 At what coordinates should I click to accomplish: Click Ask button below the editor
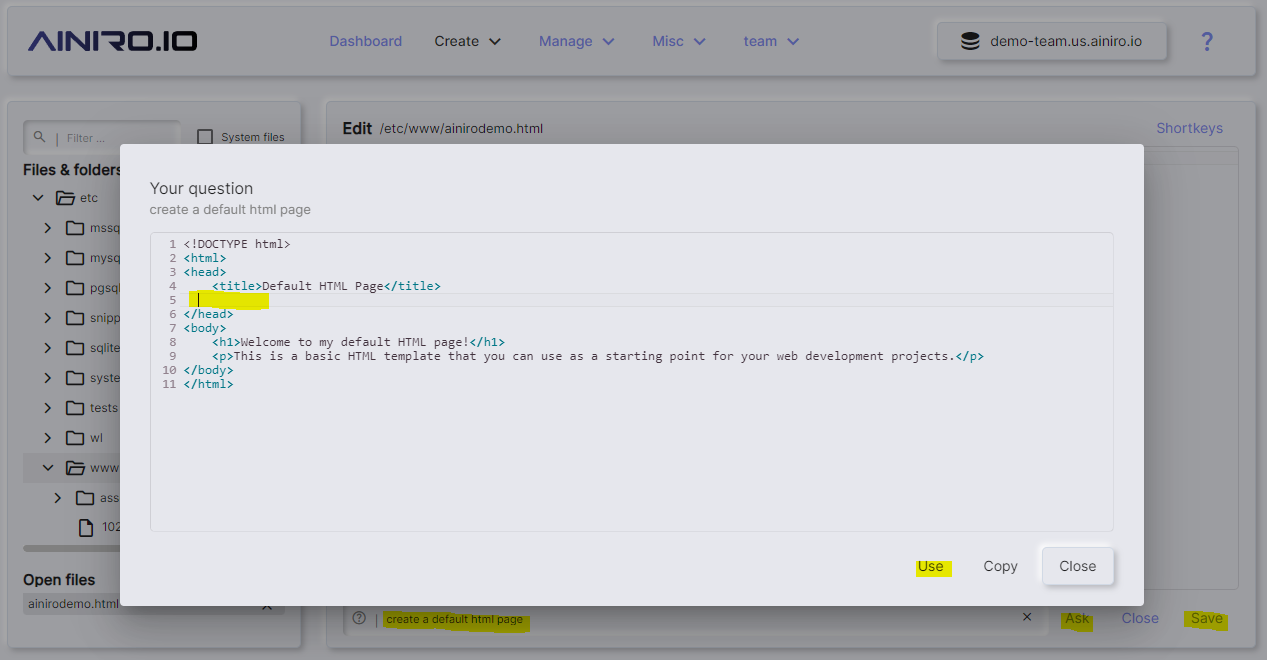pyautogui.click(x=1077, y=618)
